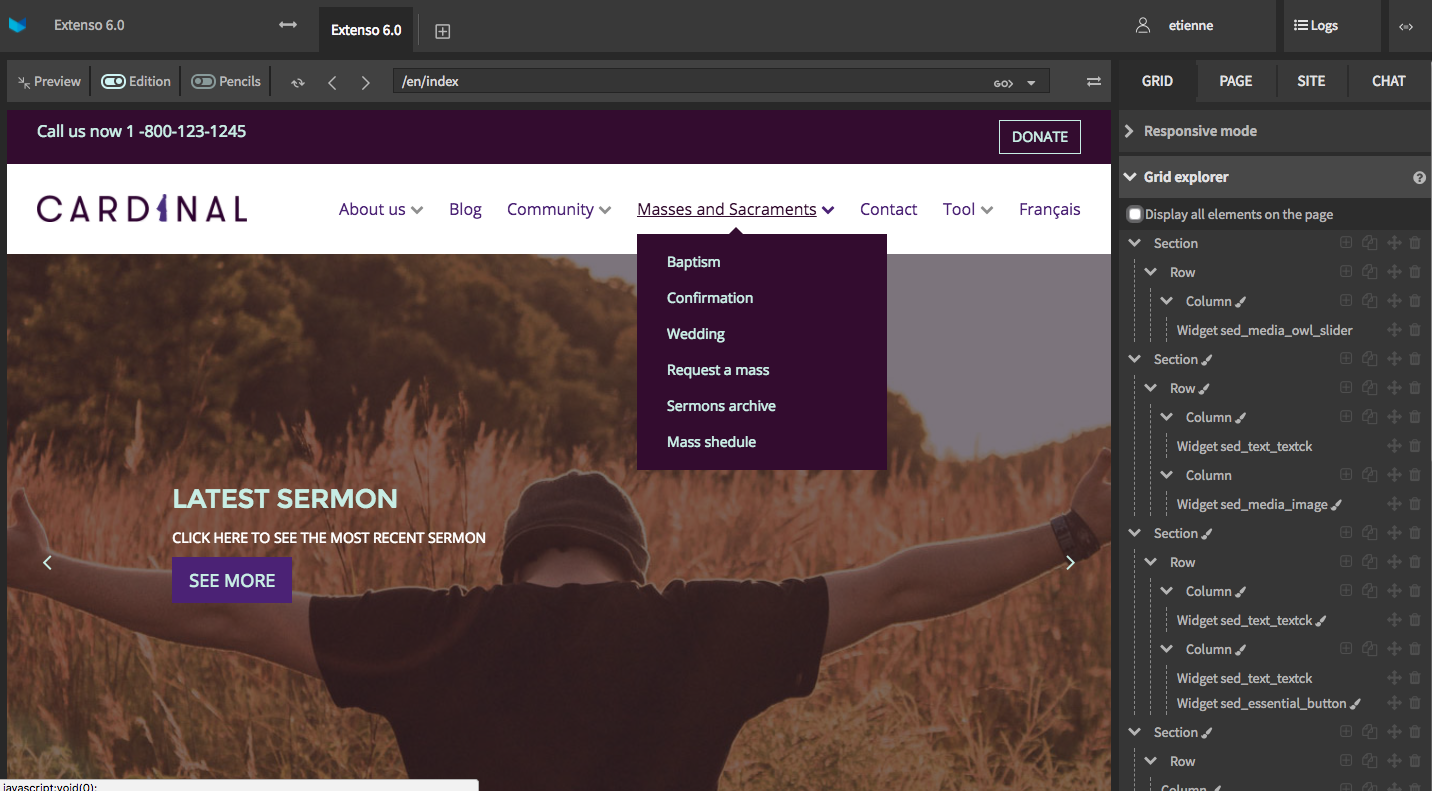Select the Widget sed_essential_button row
Image resolution: width=1432 pixels, height=791 pixels.
[x=1261, y=703]
